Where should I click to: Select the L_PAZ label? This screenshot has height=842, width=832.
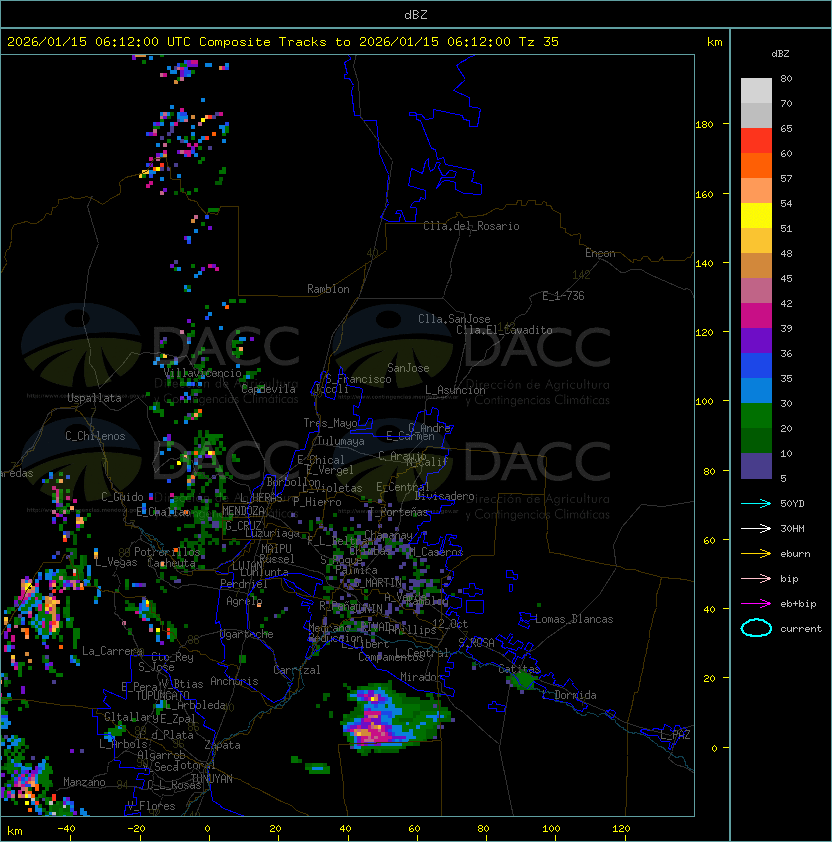[x=675, y=735]
